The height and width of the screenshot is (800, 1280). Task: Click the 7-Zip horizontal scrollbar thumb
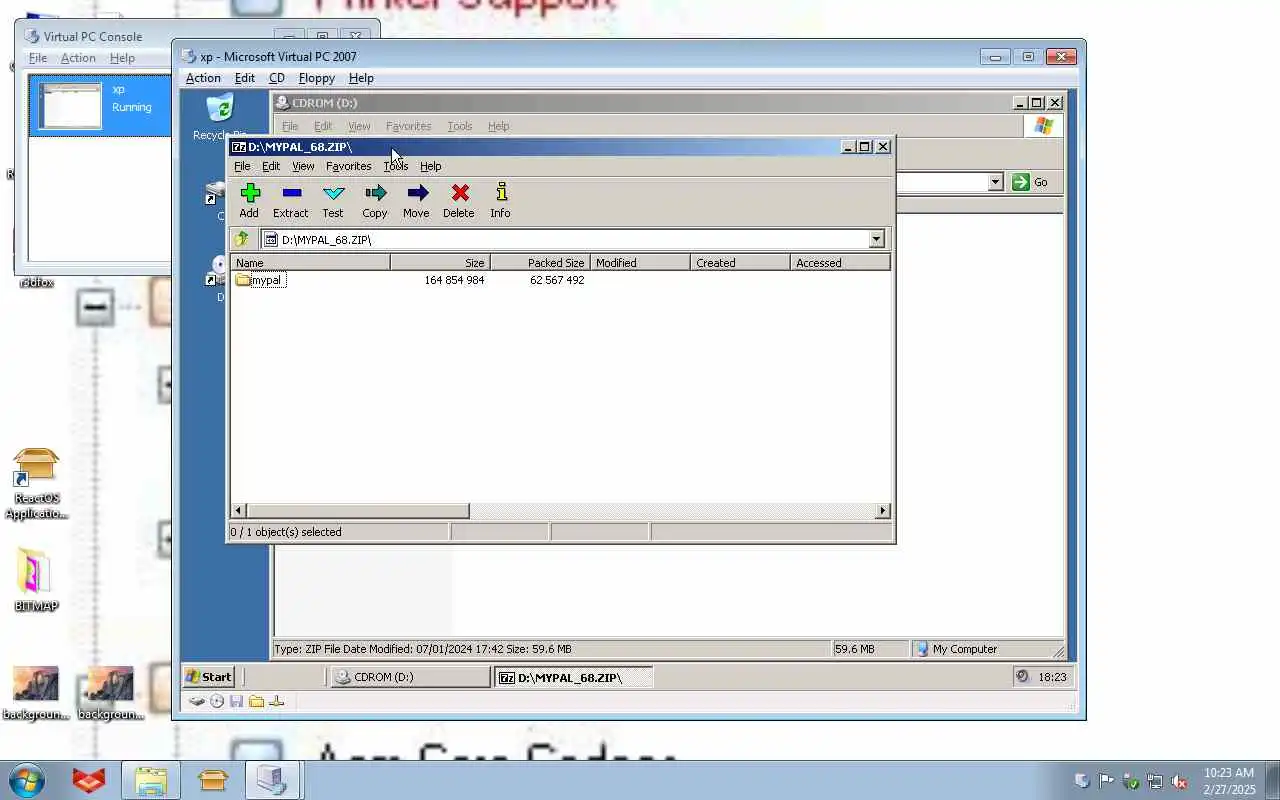(358, 511)
